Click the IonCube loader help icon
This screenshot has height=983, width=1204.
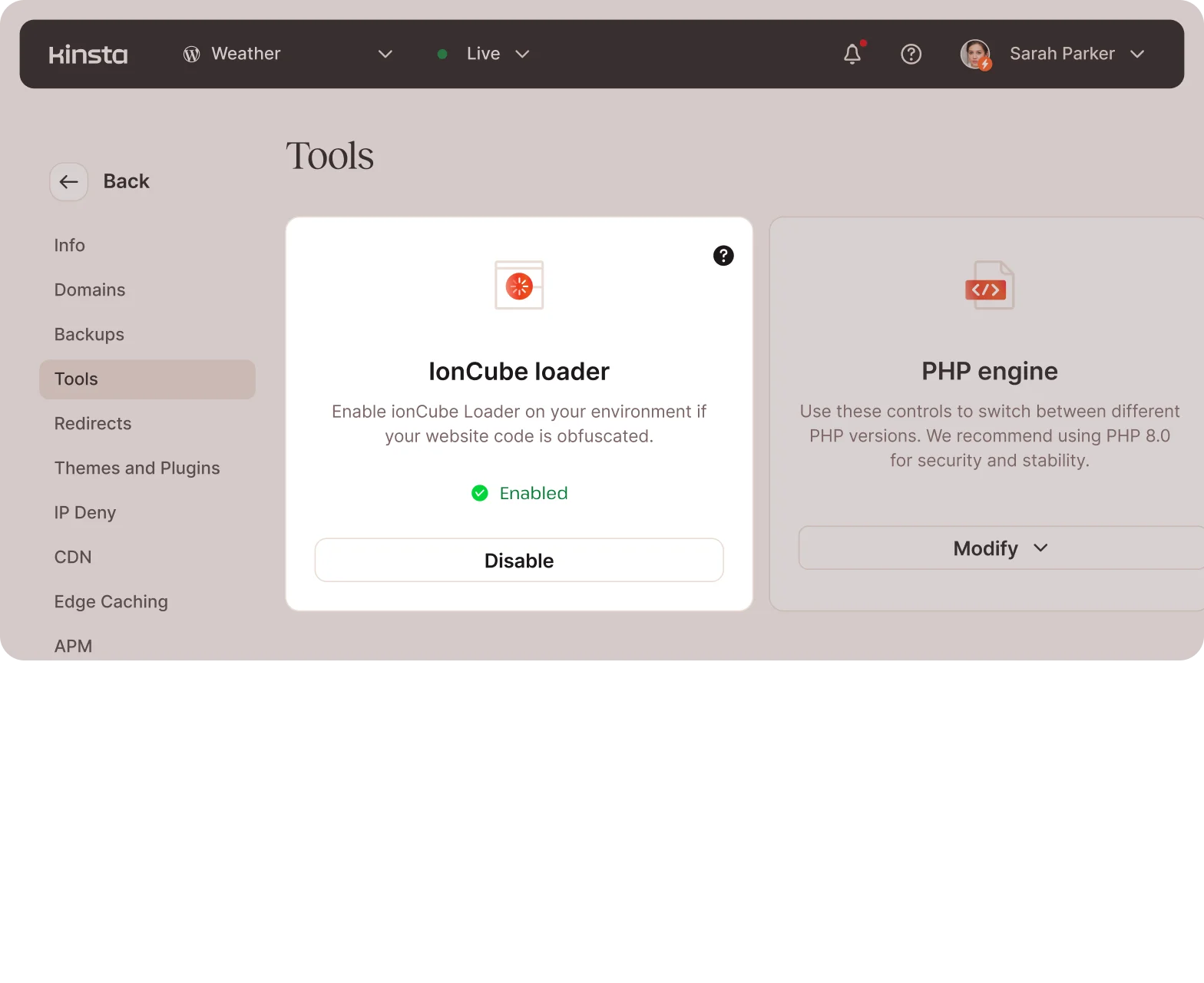[723, 256]
